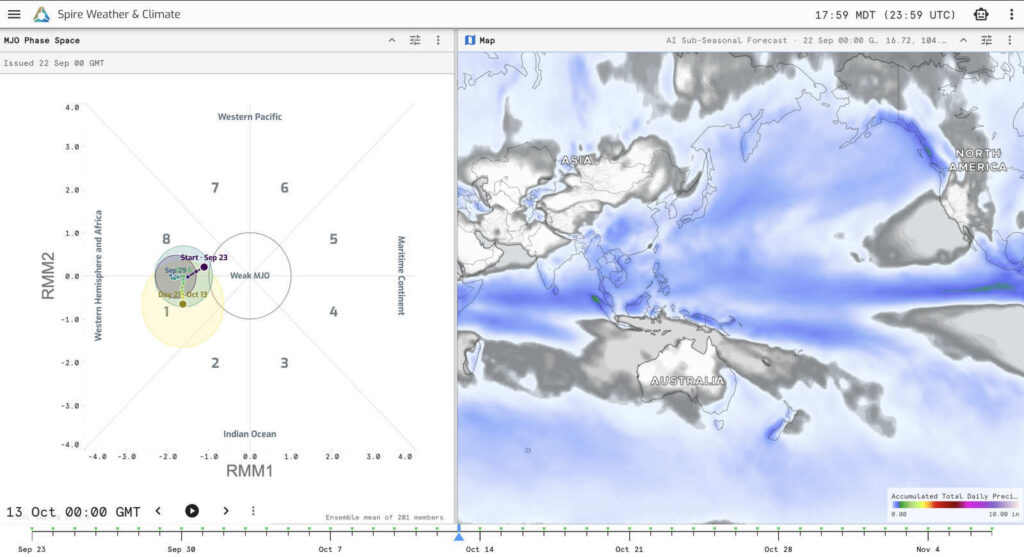Click the 13 Oct 00:00 GMT time display
This screenshot has height=557, width=1024.
tap(73, 512)
